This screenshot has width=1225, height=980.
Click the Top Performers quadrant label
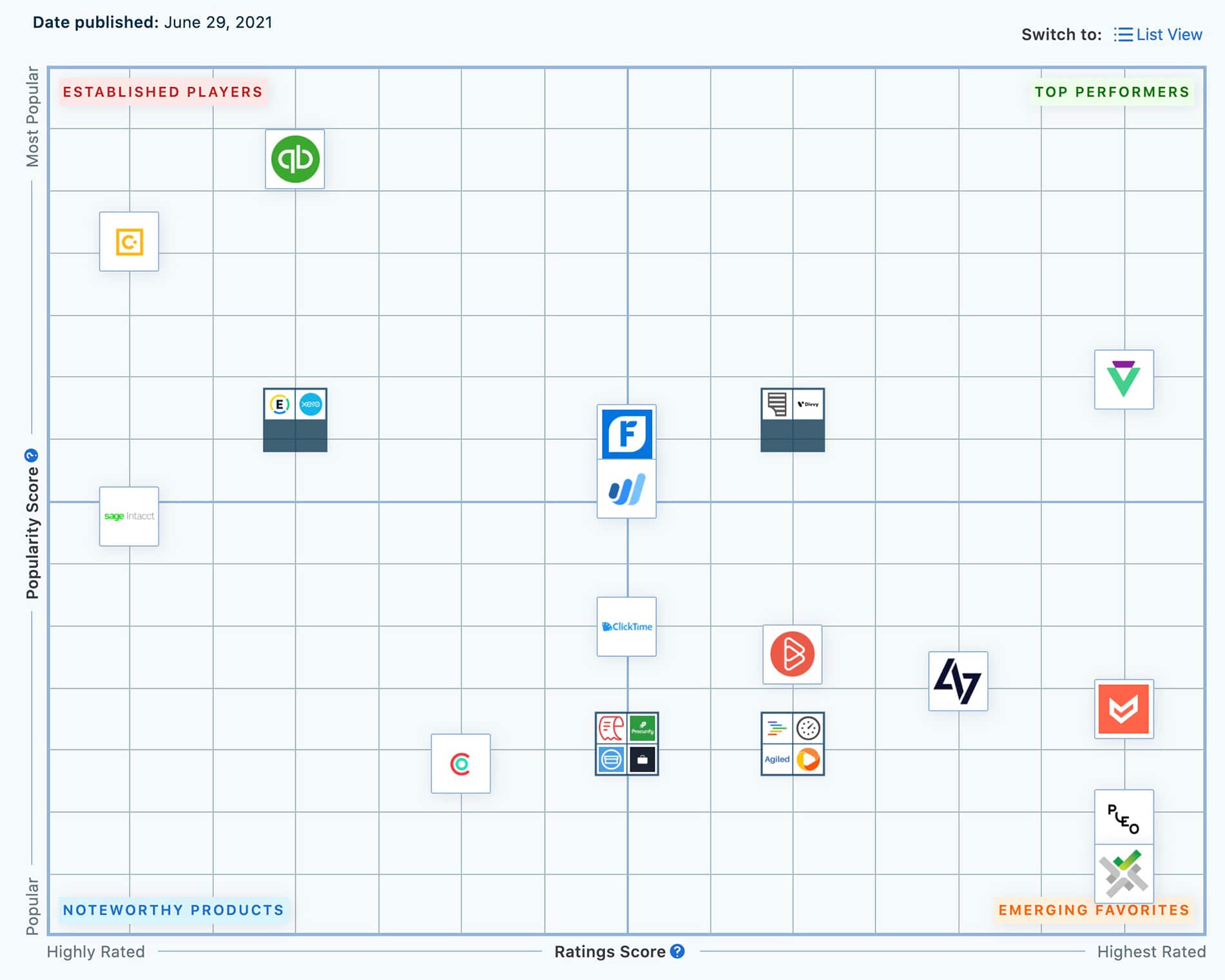tap(1112, 92)
